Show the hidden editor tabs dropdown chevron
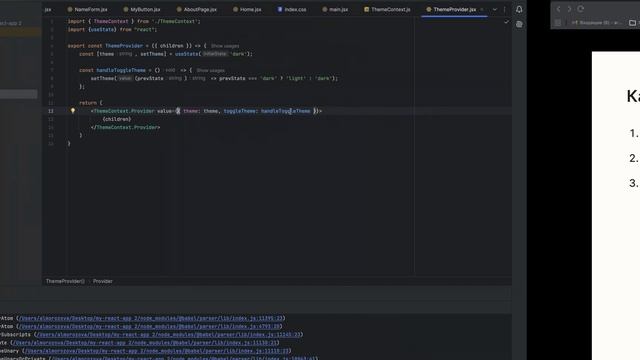The width and height of the screenshot is (640, 360). point(495,9)
